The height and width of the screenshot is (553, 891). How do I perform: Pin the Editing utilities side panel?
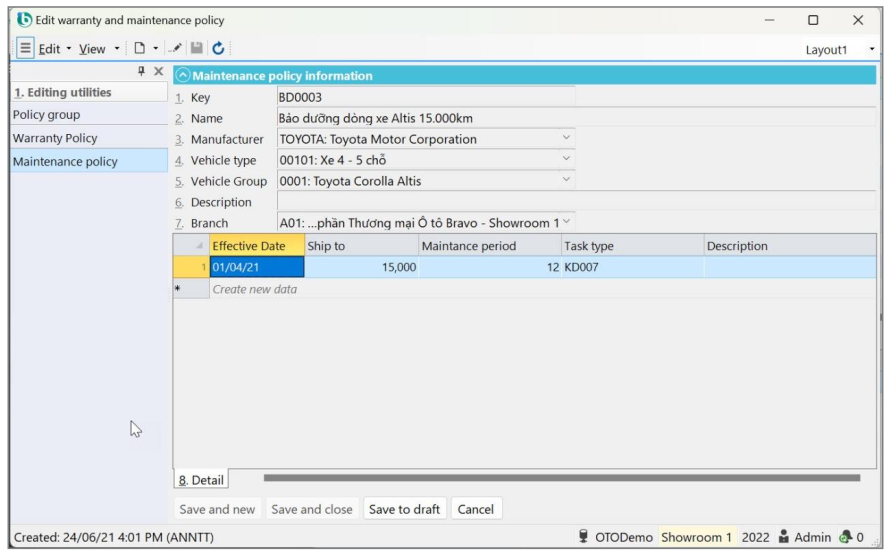click(141, 72)
